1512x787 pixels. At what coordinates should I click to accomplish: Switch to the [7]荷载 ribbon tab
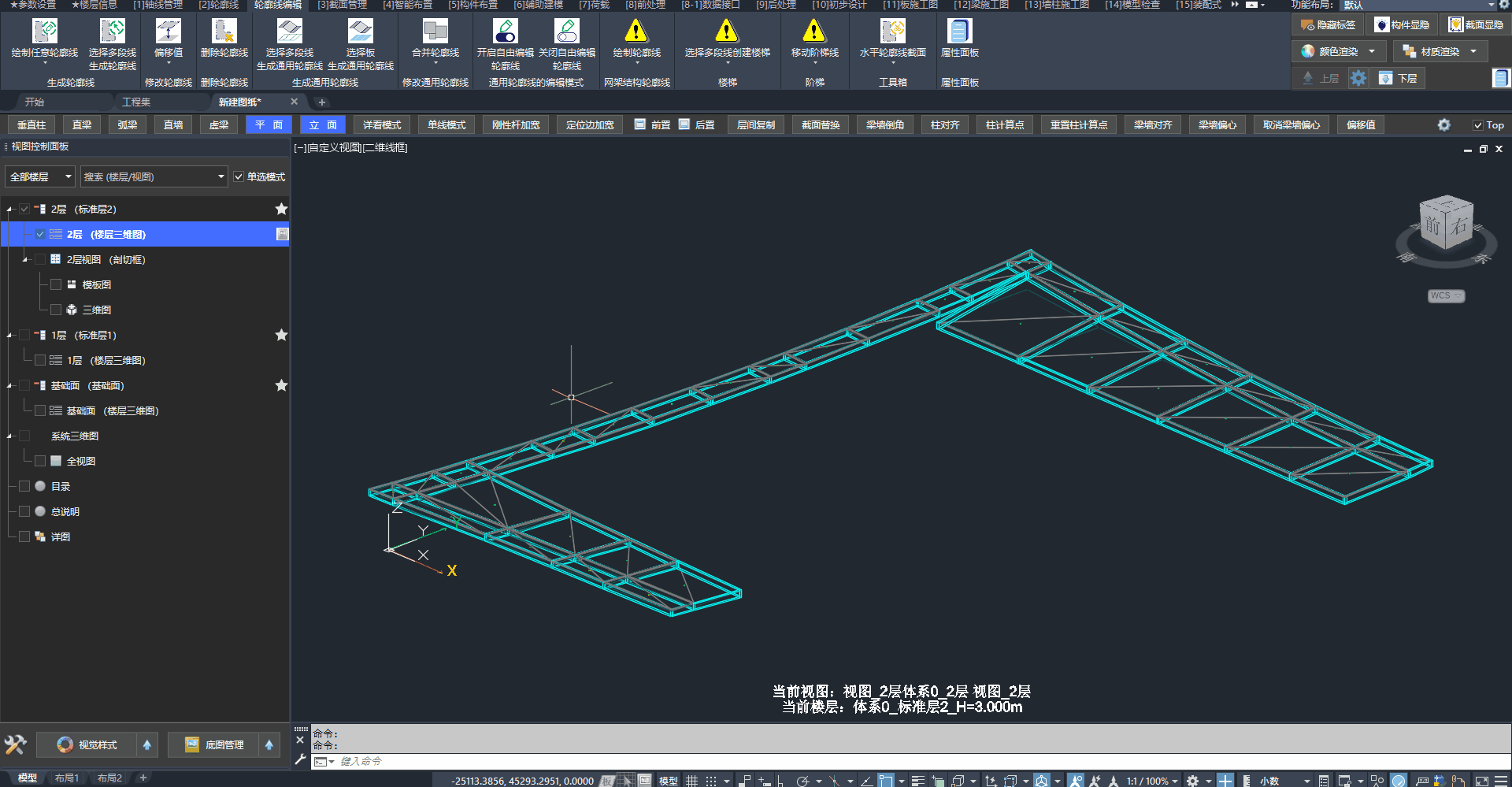(594, 5)
